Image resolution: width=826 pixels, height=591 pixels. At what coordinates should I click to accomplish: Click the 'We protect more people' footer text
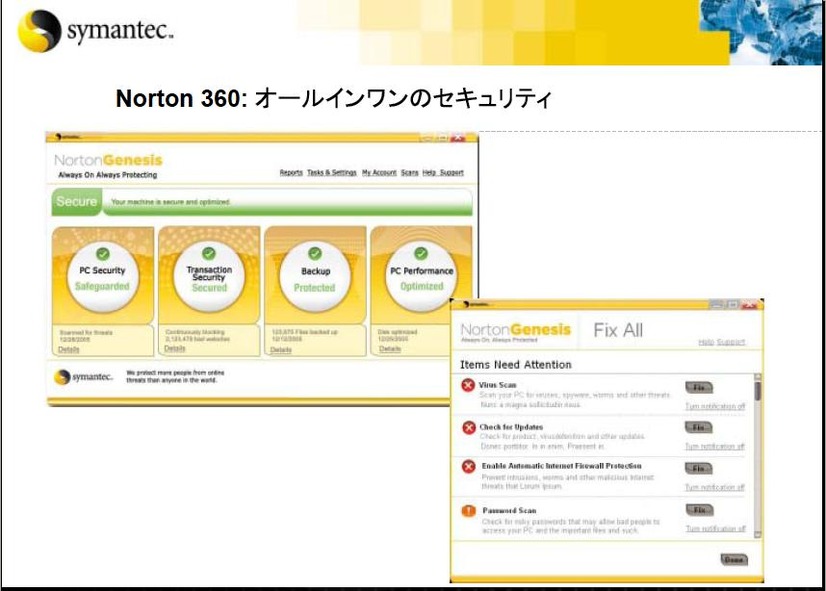175,376
